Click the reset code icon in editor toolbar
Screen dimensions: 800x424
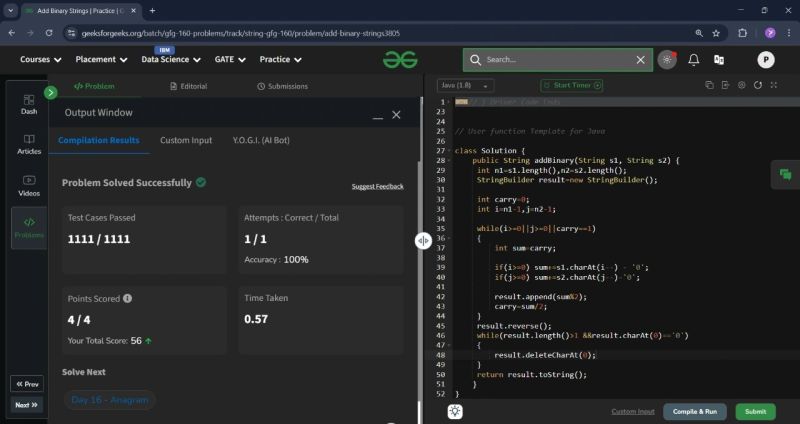click(x=758, y=86)
